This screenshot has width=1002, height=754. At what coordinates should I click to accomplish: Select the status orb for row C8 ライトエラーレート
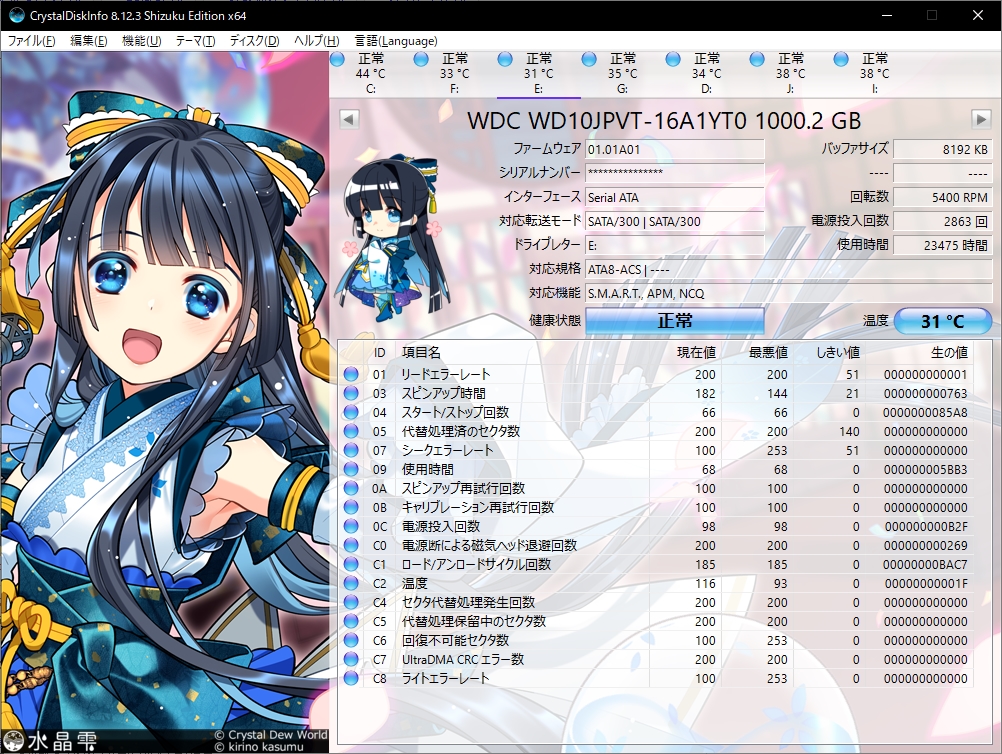point(351,678)
